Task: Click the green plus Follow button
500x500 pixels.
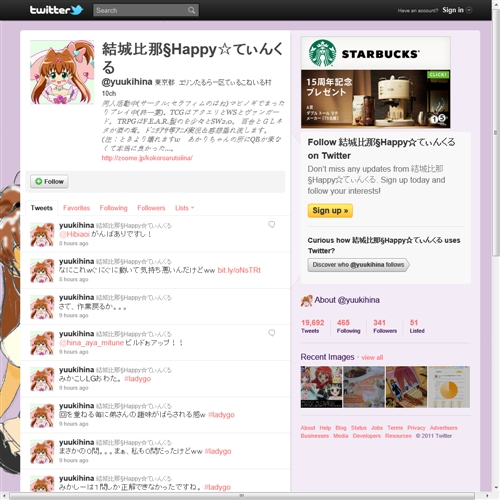Action: (x=49, y=181)
